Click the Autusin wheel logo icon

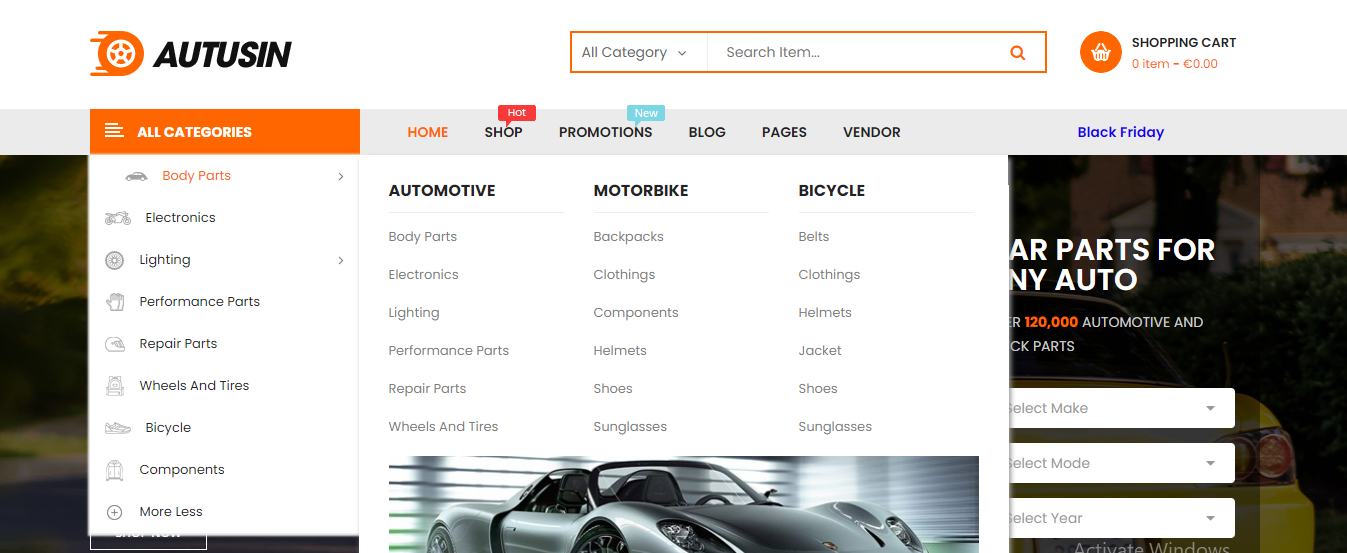117,53
